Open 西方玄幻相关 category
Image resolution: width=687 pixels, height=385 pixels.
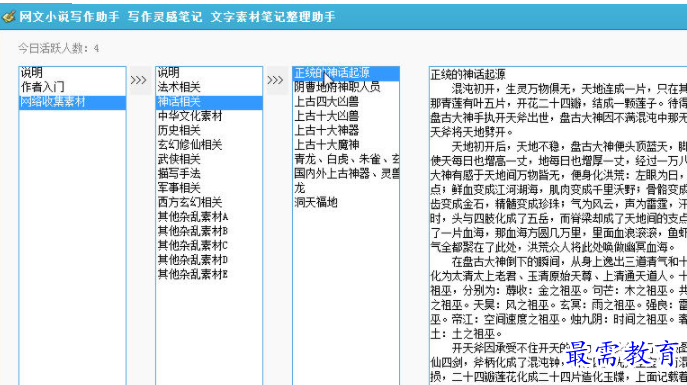pos(209,202)
